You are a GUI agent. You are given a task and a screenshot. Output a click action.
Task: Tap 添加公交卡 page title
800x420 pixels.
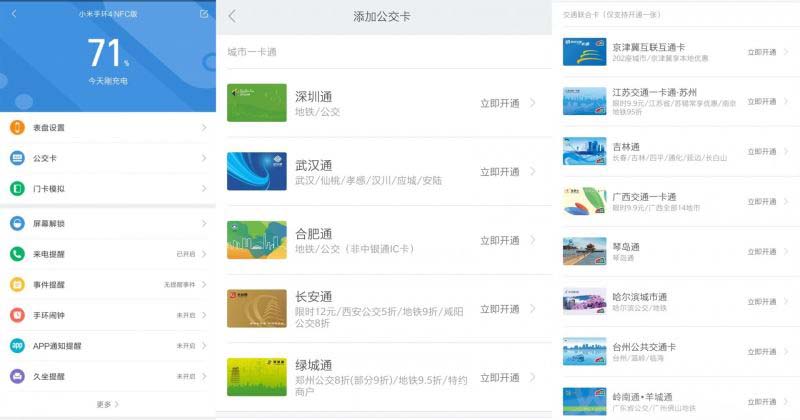click(x=382, y=16)
